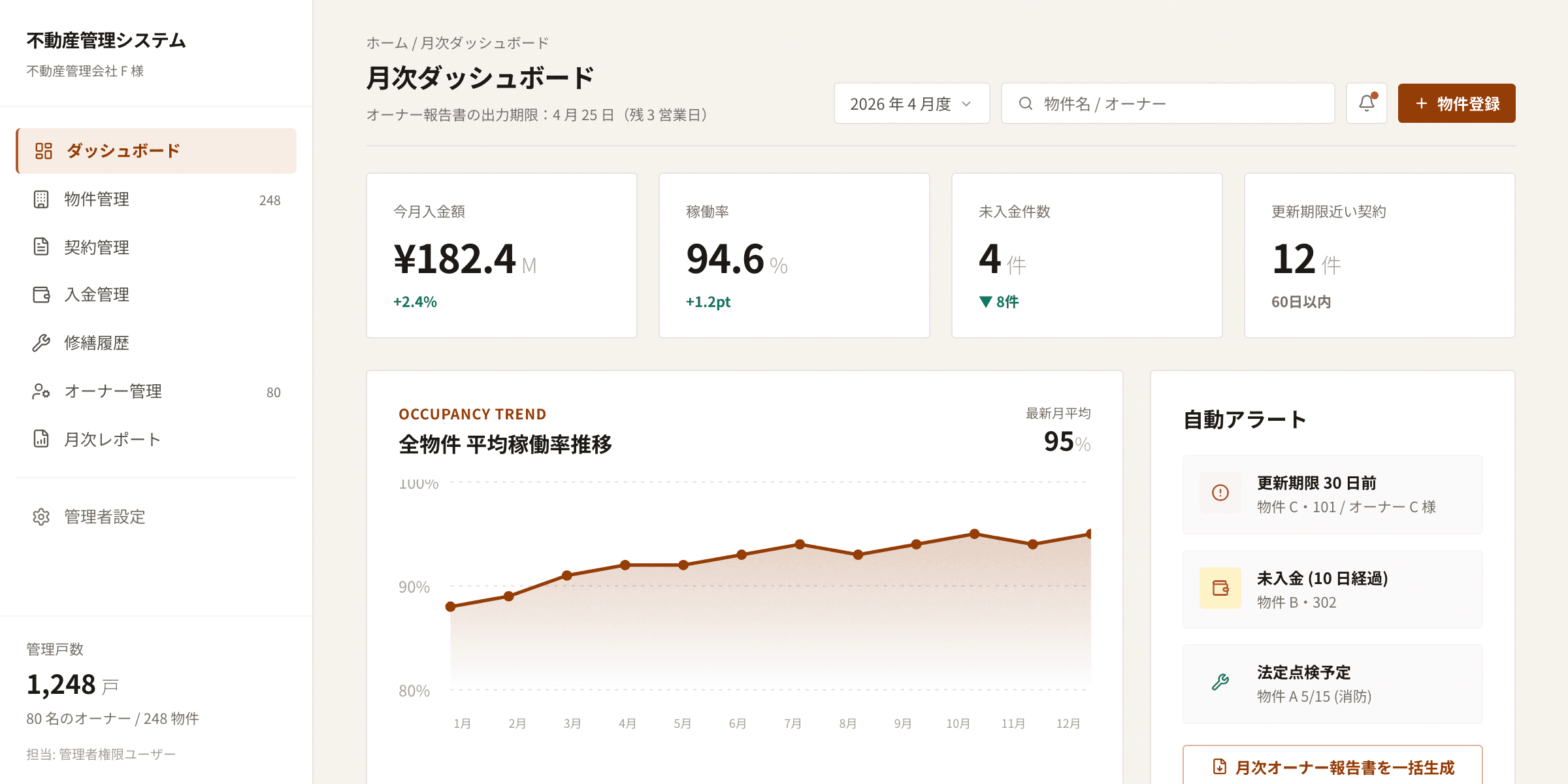The image size is (1568, 784).
Task: Click the building icon beside 物件管理
Action: pyautogui.click(x=41, y=199)
